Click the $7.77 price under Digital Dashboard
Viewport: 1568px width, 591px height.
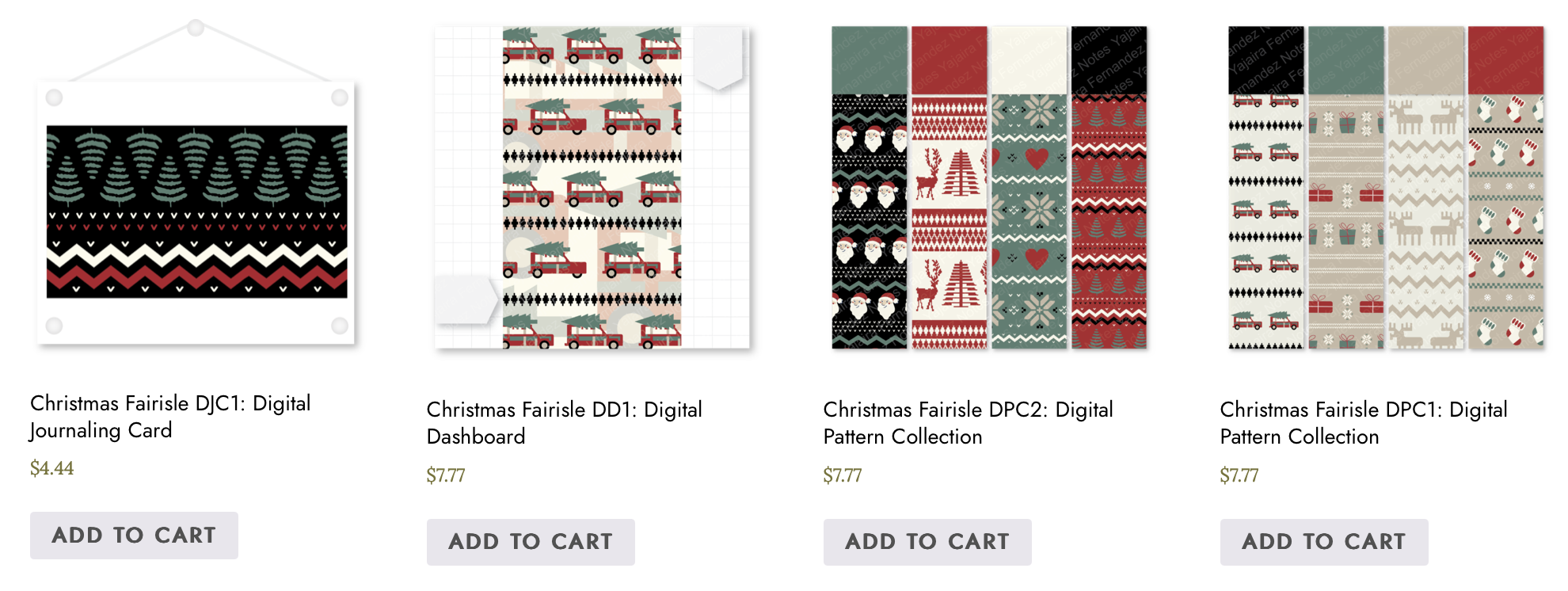click(446, 475)
